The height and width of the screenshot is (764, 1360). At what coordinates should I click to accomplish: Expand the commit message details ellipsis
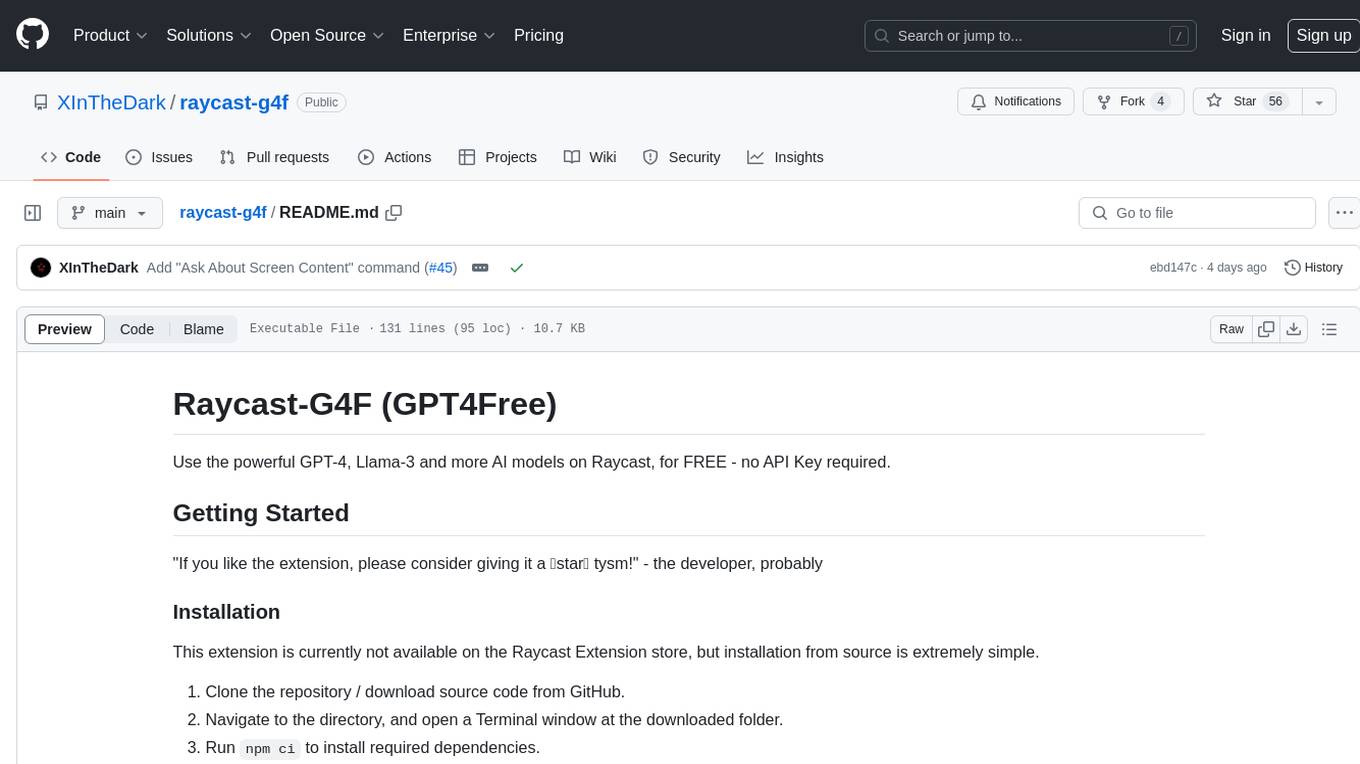pos(480,268)
